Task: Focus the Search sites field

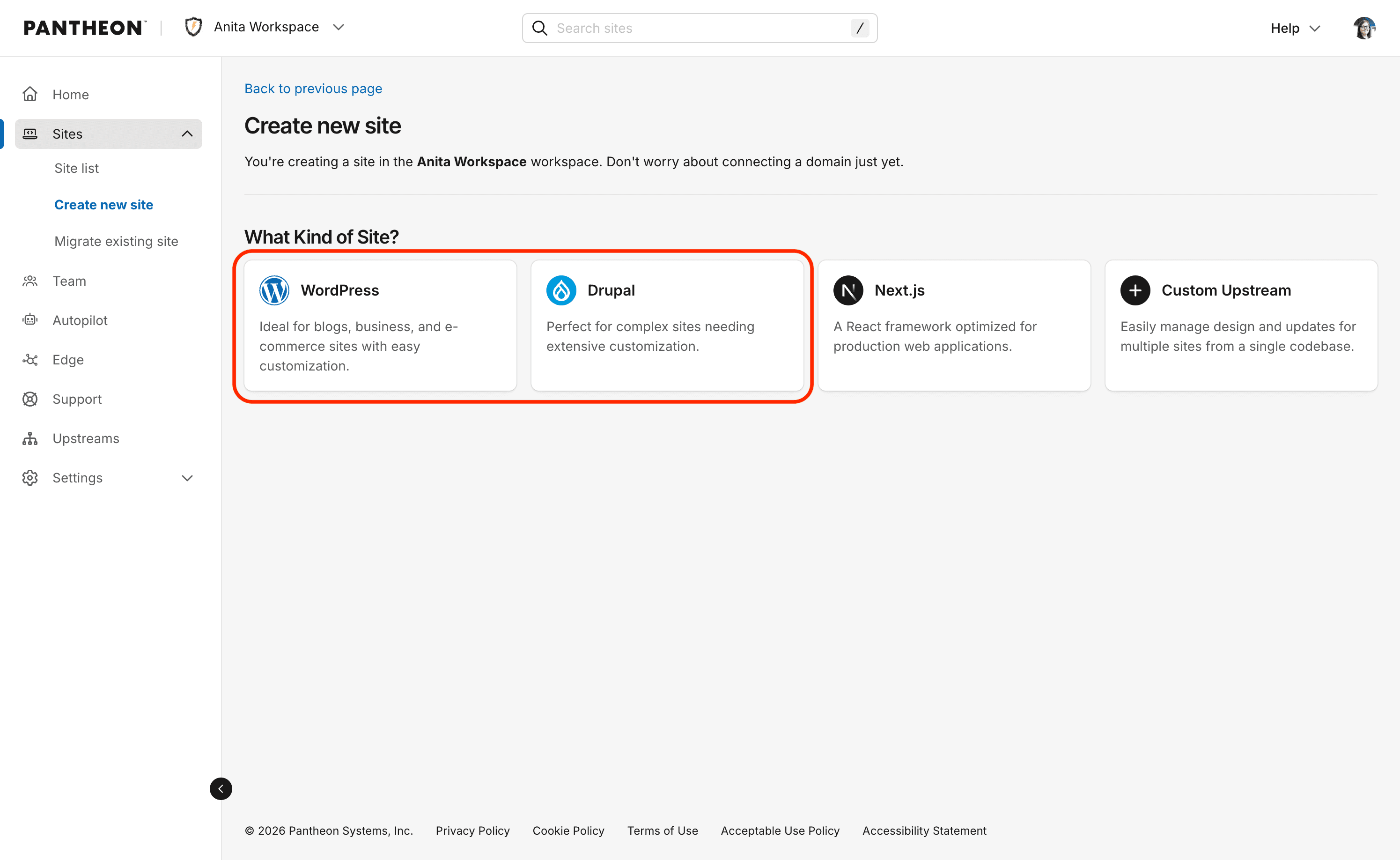Action: [700, 28]
